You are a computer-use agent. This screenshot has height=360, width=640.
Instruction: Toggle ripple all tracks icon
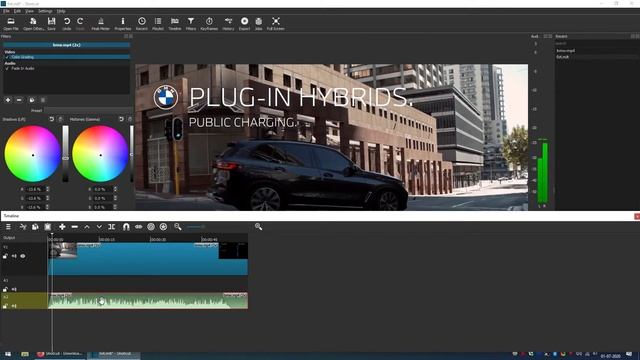tap(163, 227)
